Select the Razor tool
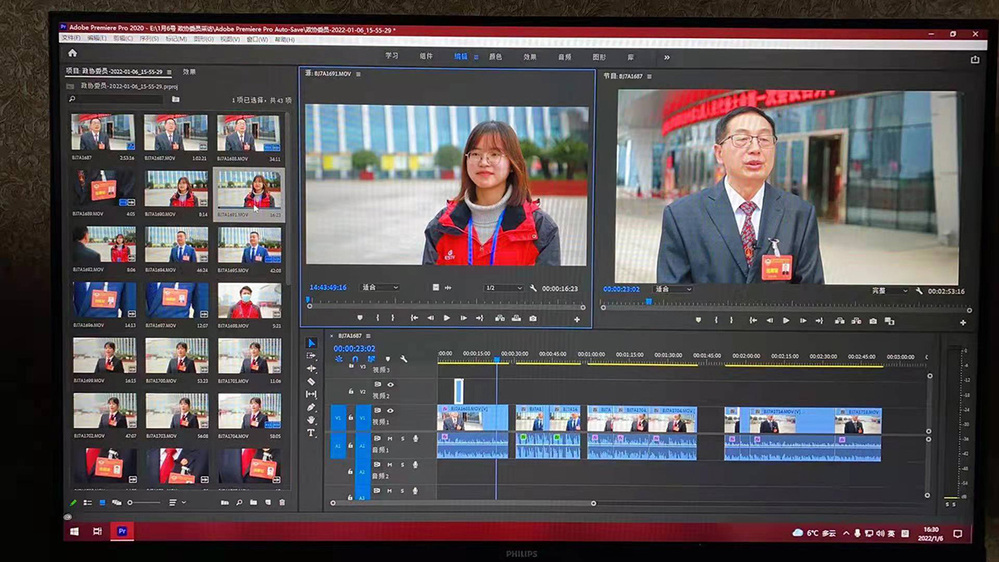The height and width of the screenshot is (562, 999). [311, 381]
